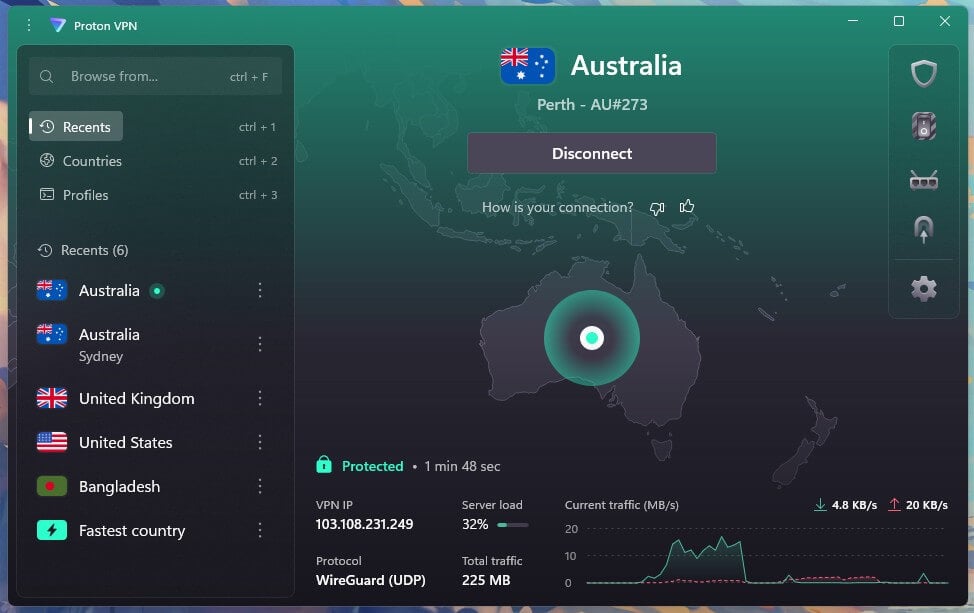Open options menu for United Kingdom

[x=260, y=398]
